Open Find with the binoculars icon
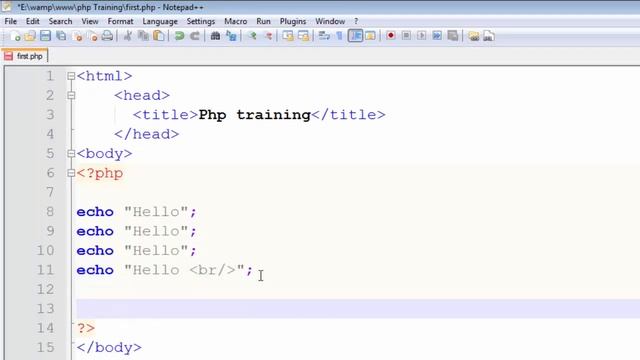The width and height of the screenshot is (640, 360). [x=215, y=36]
